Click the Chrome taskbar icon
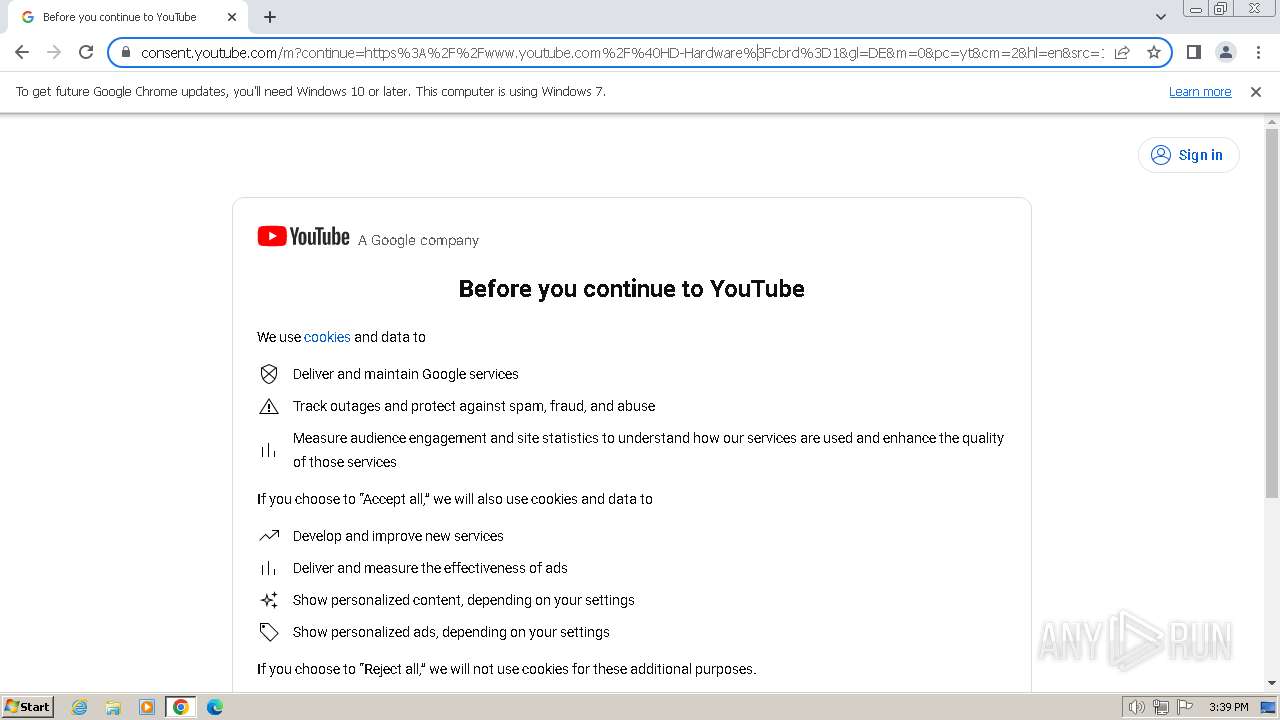 point(181,707)
